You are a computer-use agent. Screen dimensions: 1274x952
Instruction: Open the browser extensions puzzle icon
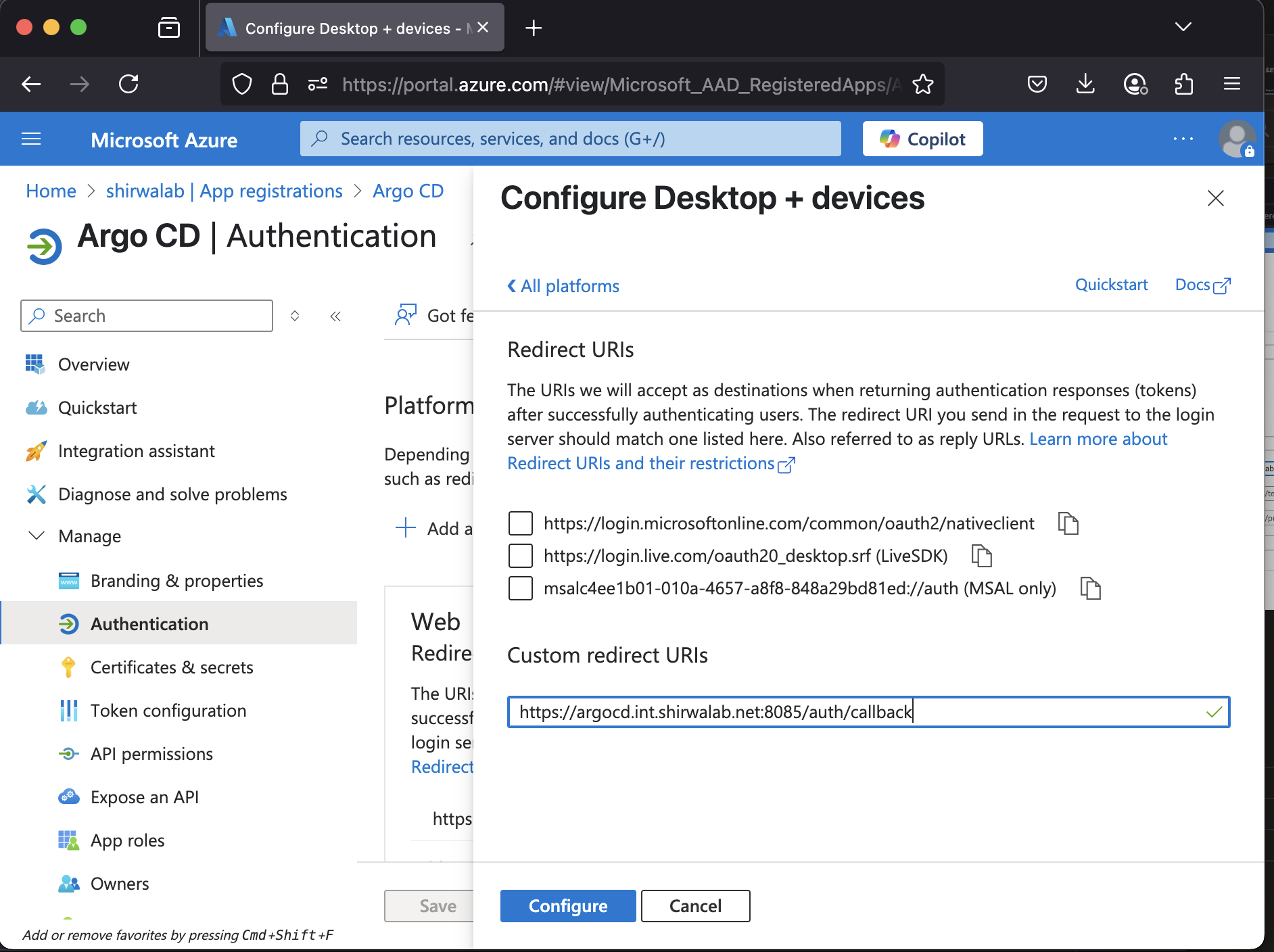(x=1183, y=84)
